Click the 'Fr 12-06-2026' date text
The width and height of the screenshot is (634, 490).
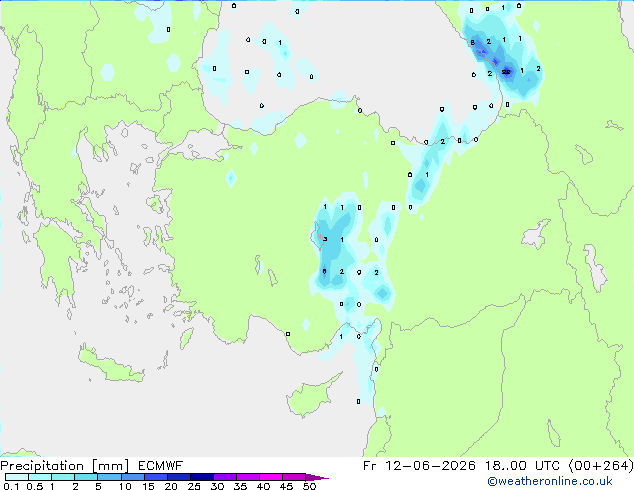[x=419, y=466]
